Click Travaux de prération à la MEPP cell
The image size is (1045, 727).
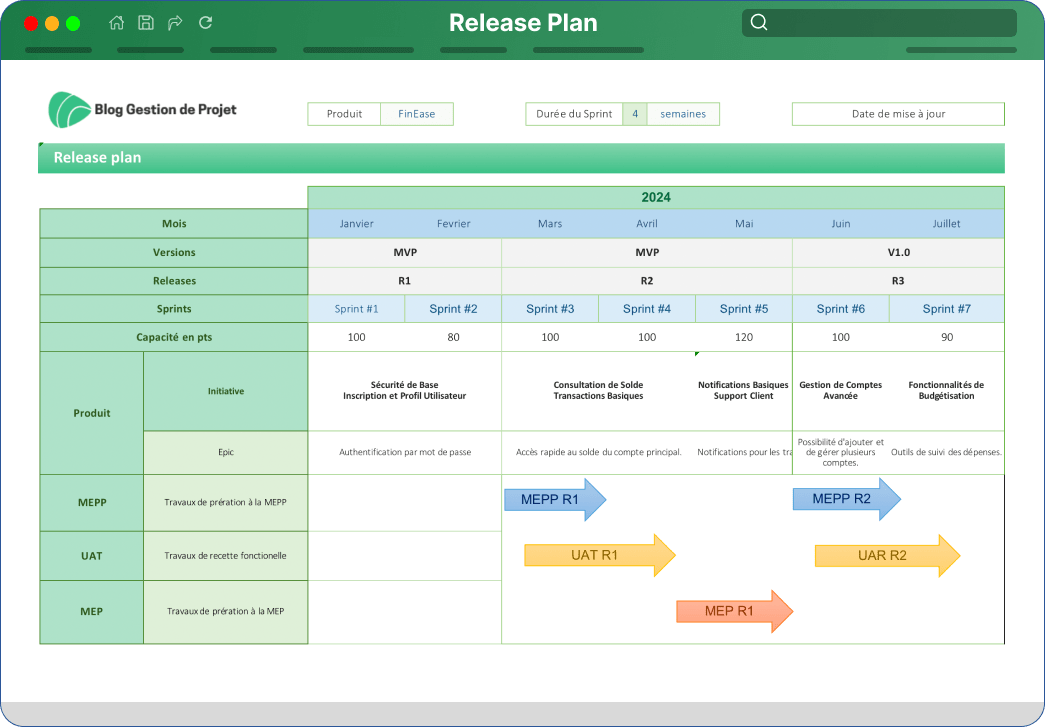coord(226,502)
